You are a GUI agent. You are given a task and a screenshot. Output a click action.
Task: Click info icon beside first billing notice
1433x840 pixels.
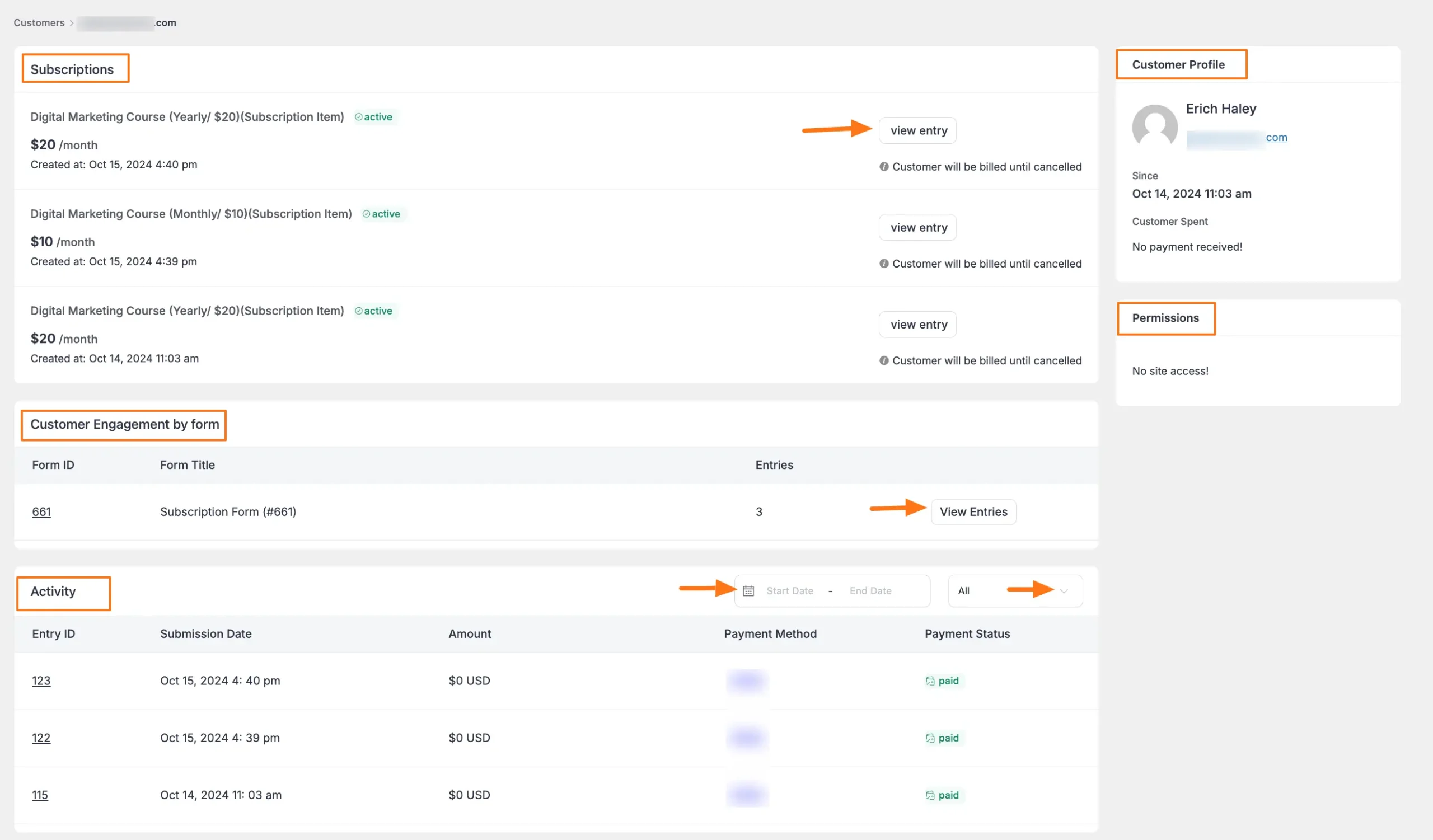pyautogui.click(x=884, y=167)
